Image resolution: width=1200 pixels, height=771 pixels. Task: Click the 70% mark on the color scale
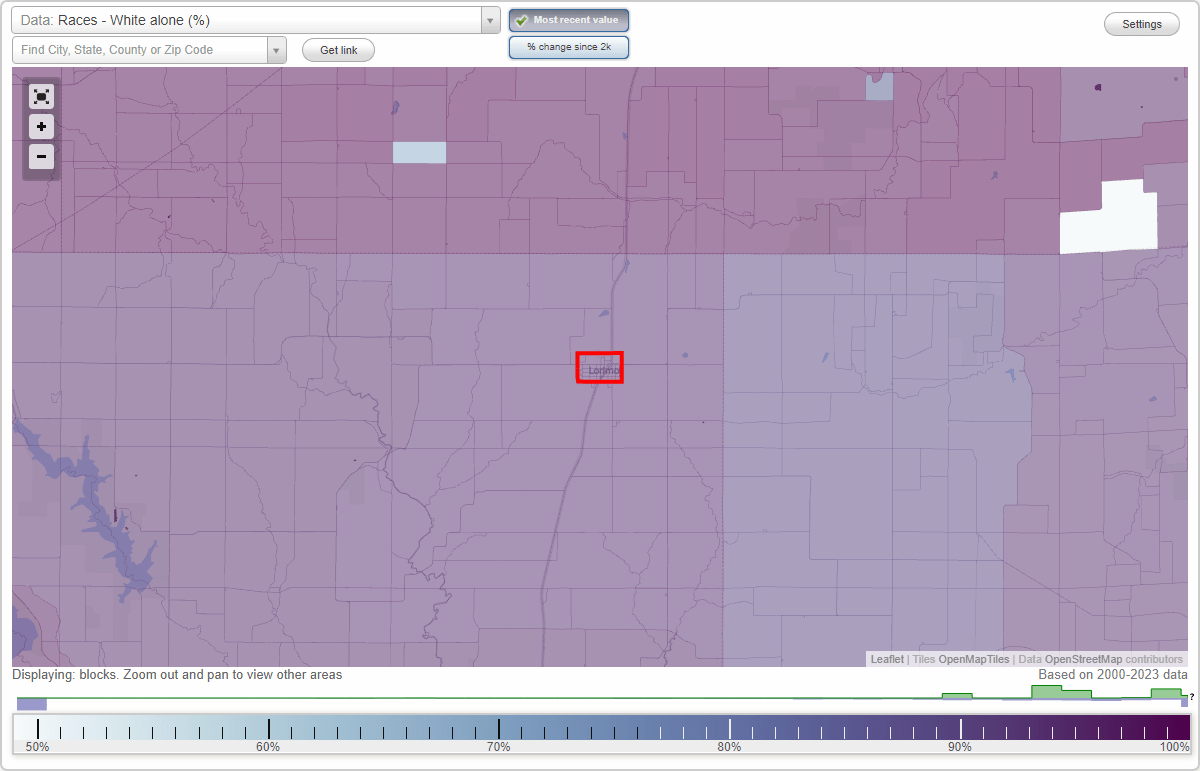point(499,728)
